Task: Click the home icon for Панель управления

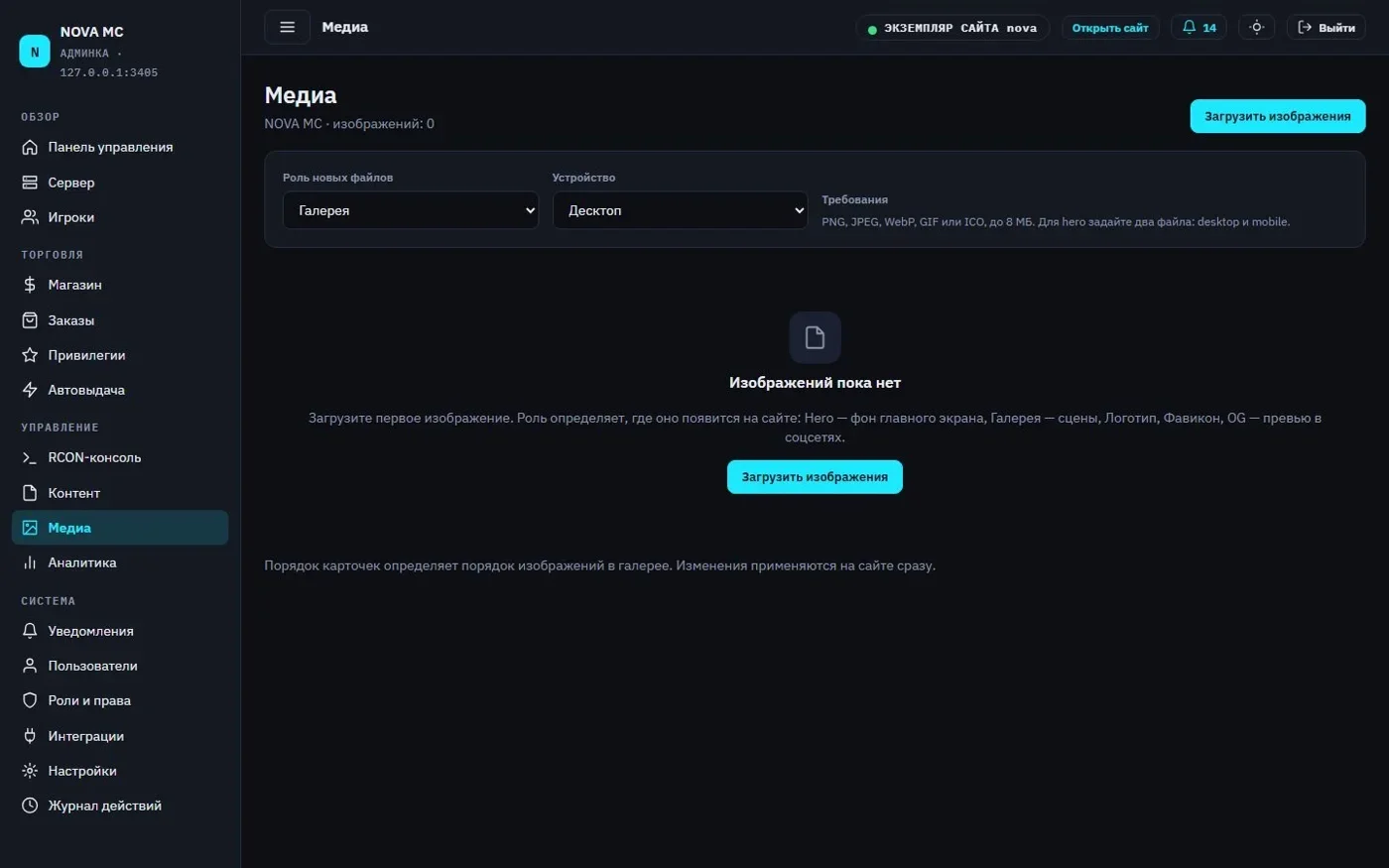Action: [x=30, y=148]
